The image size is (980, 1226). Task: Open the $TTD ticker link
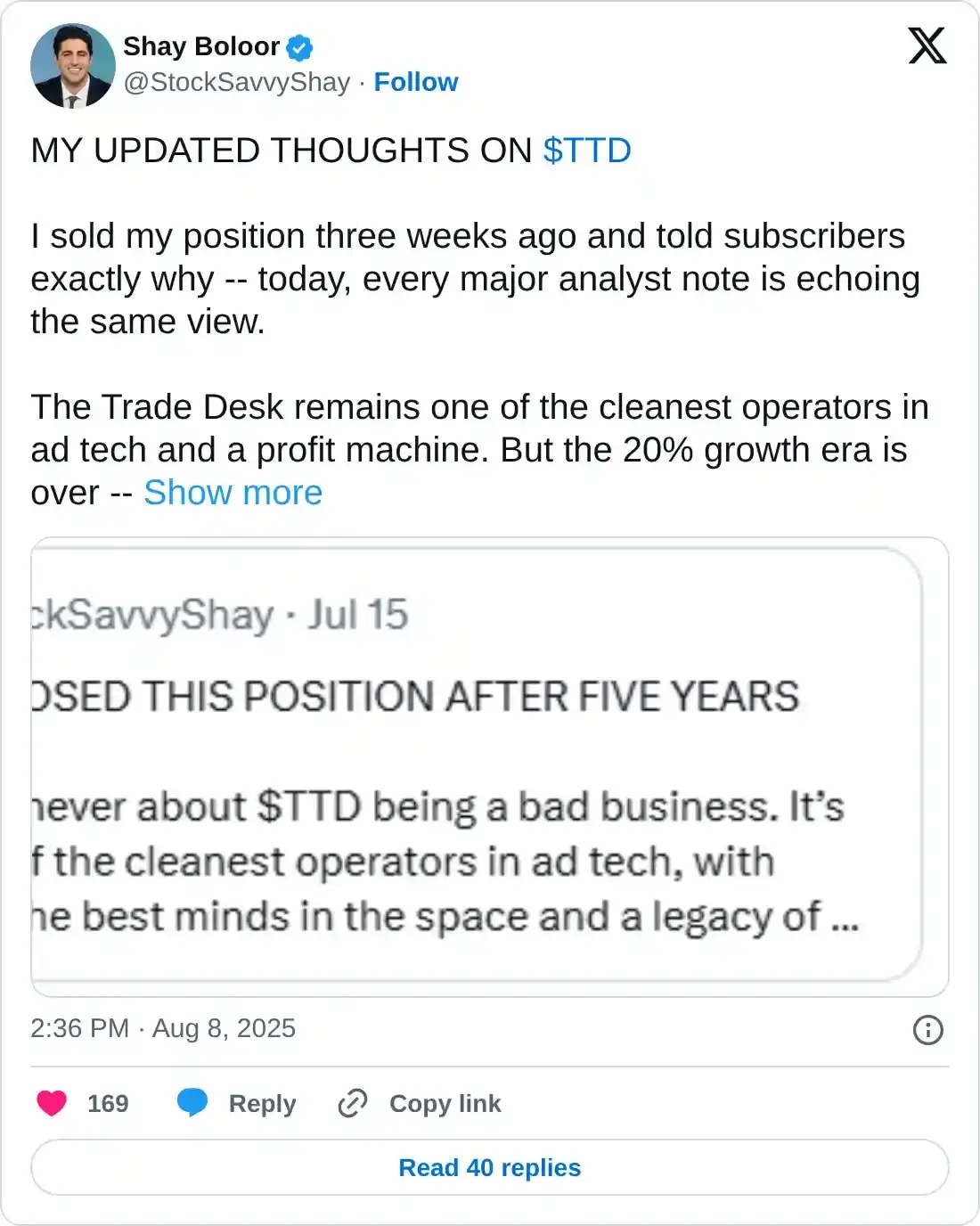click(x=588, y=151)
